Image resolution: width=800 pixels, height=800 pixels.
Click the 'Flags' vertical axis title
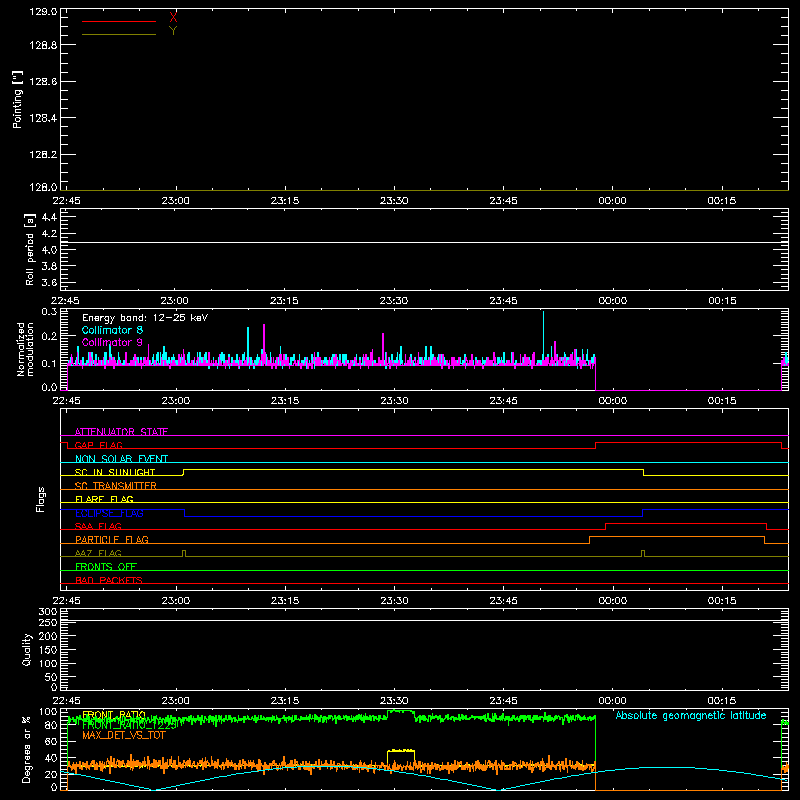coord(40,499)
